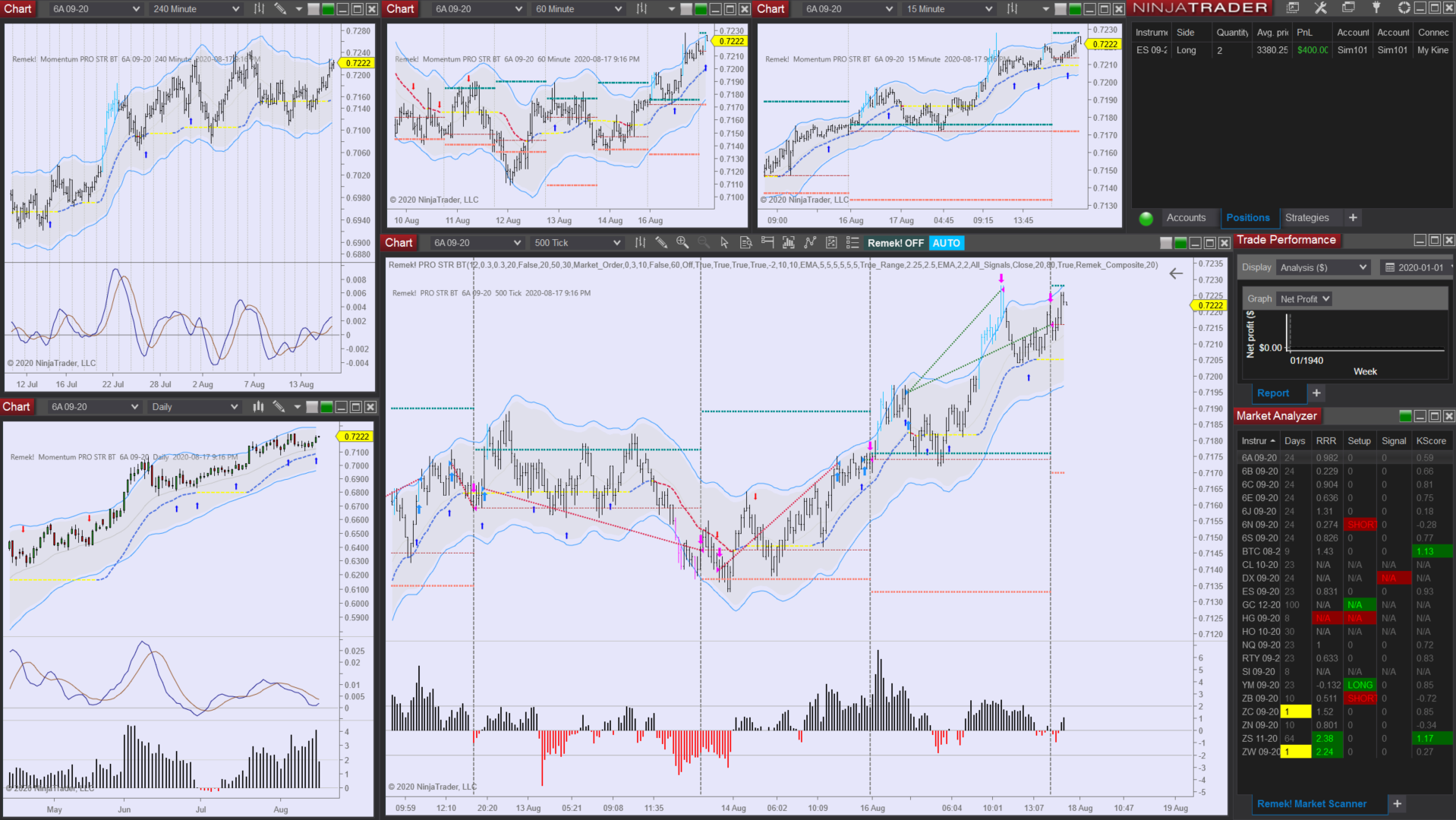The image size is (1456, 820).
Task: Click red SHORT setup cell for 6N 09-20
Action: pyautogui.click(x=1360, y=525)
